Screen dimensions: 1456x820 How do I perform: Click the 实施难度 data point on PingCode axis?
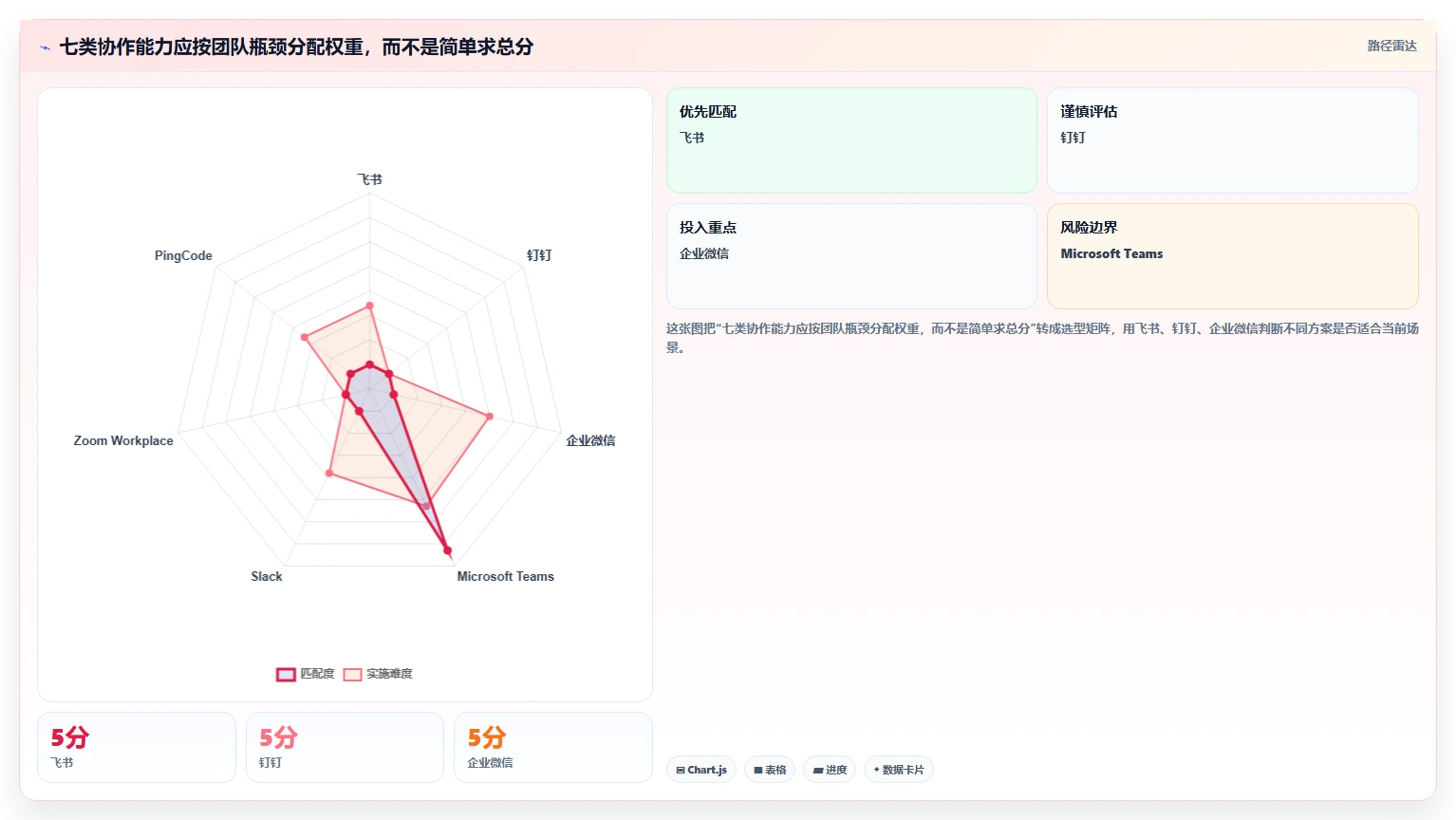pos(304,337)
